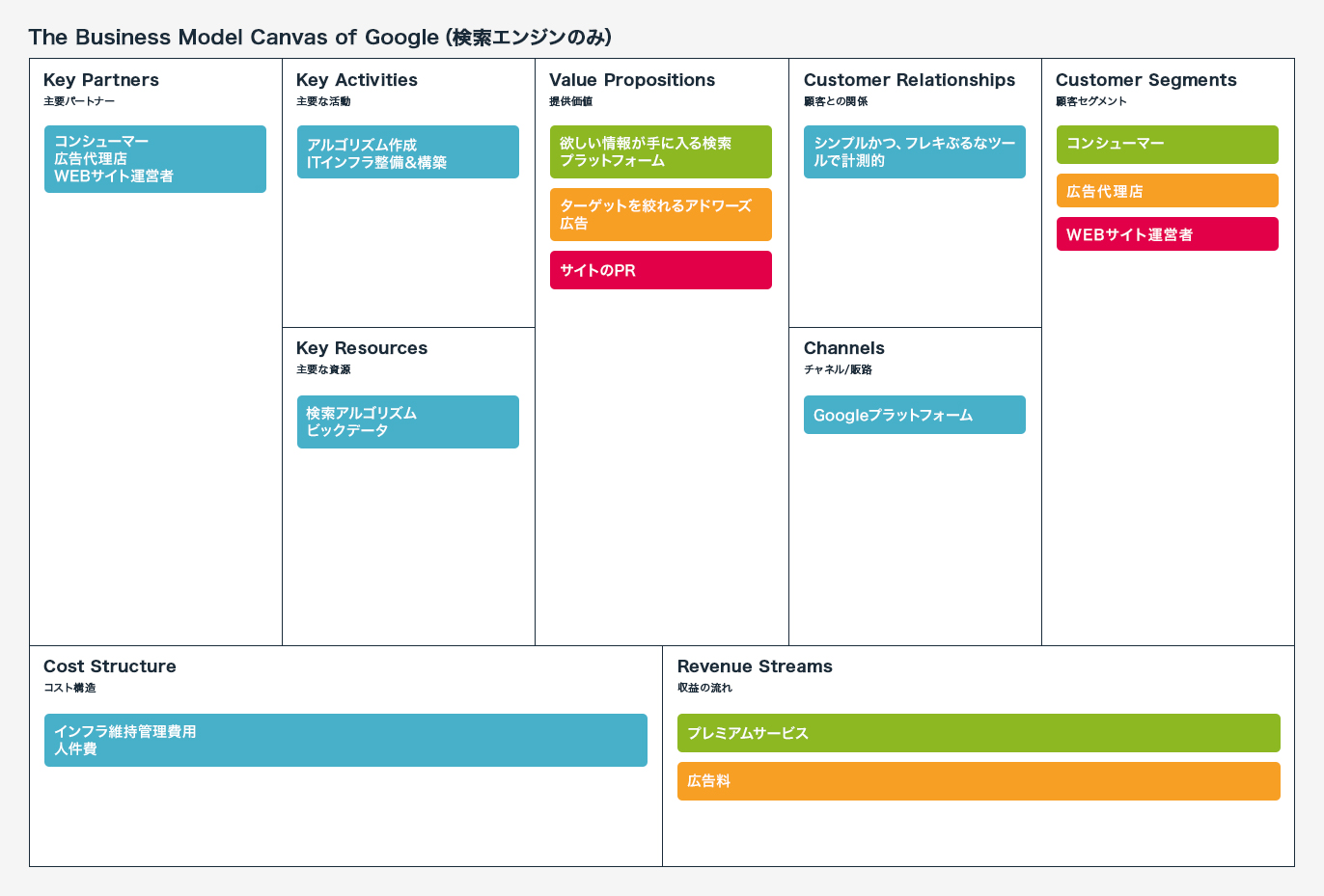Click the blue Key Partners card listing コンシューマー
This screenshot has height=896, width=1324.
click(x=155, y=159)
